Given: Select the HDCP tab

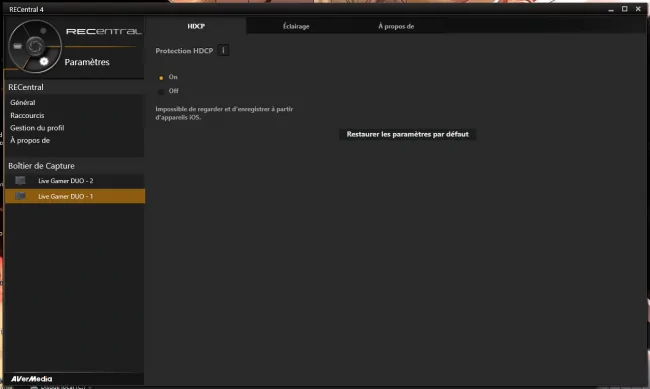Looking at the screenshot, I should click(x=196, y=26).
